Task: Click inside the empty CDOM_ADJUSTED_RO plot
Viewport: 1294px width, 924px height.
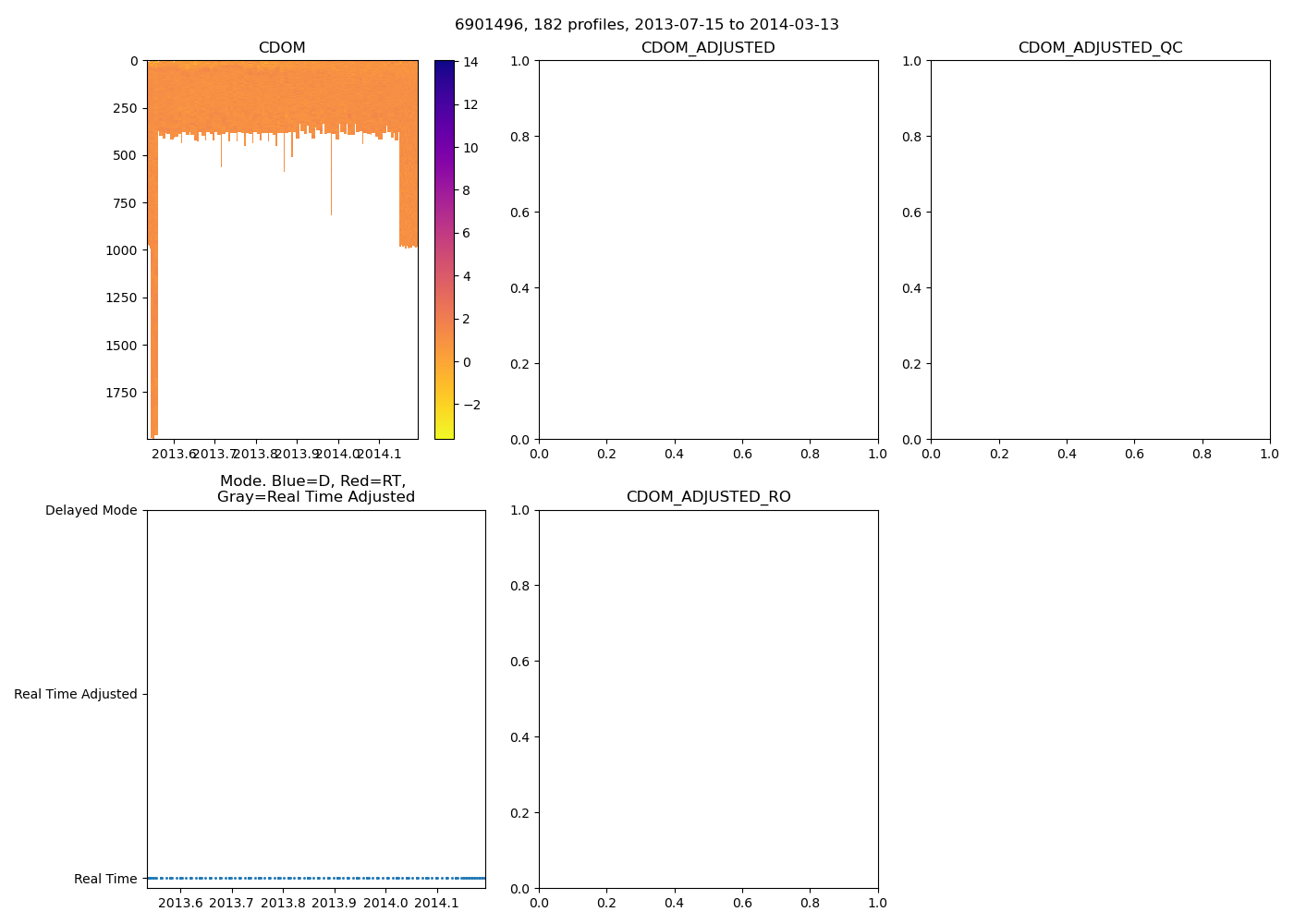Action: click(708, 699)
